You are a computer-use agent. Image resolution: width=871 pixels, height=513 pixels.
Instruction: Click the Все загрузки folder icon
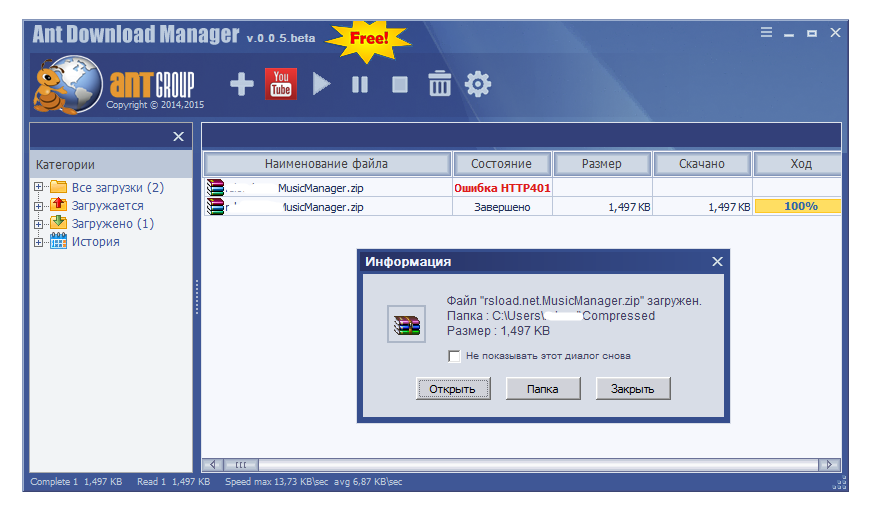[58, 187]
